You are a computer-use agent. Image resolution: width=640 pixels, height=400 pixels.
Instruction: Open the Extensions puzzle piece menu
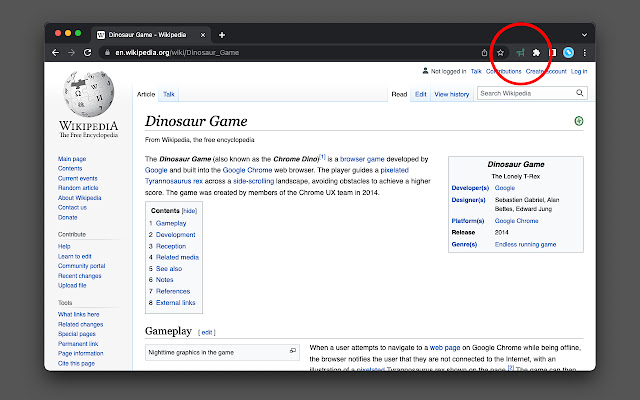point(536,53)
